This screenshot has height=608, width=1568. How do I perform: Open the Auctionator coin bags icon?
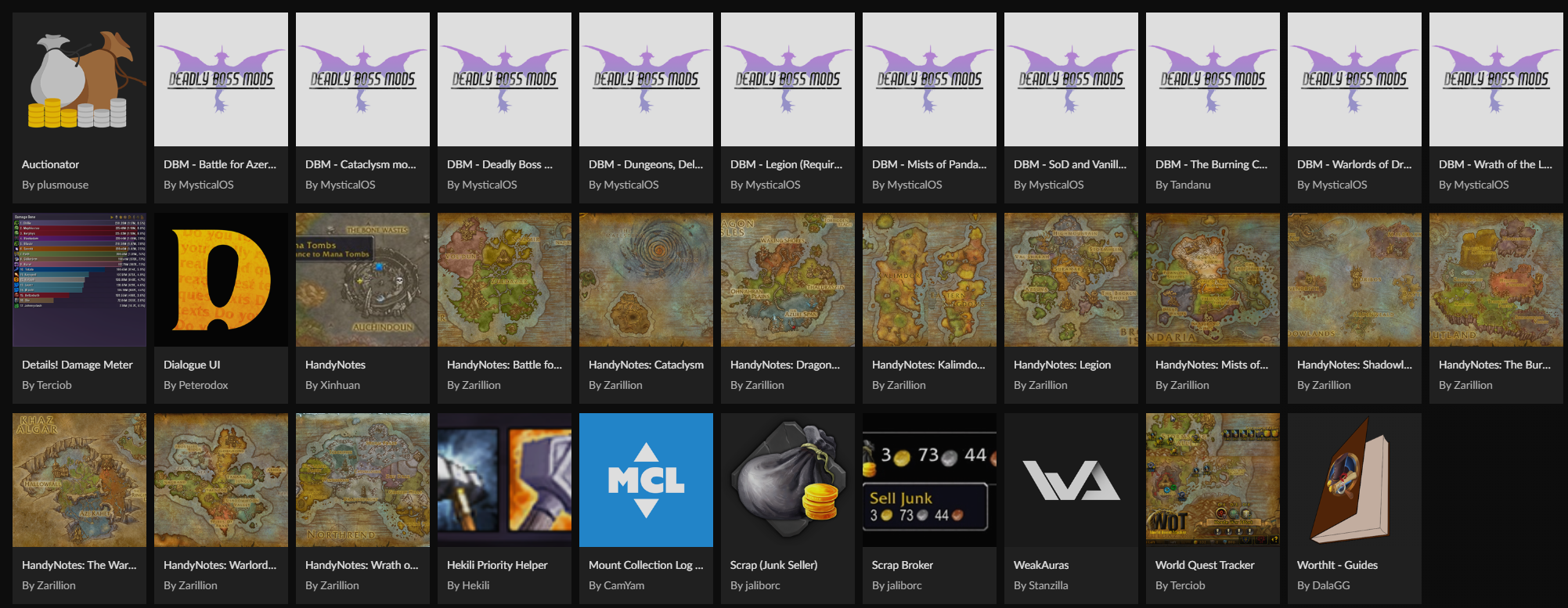[x=79, y=79]
